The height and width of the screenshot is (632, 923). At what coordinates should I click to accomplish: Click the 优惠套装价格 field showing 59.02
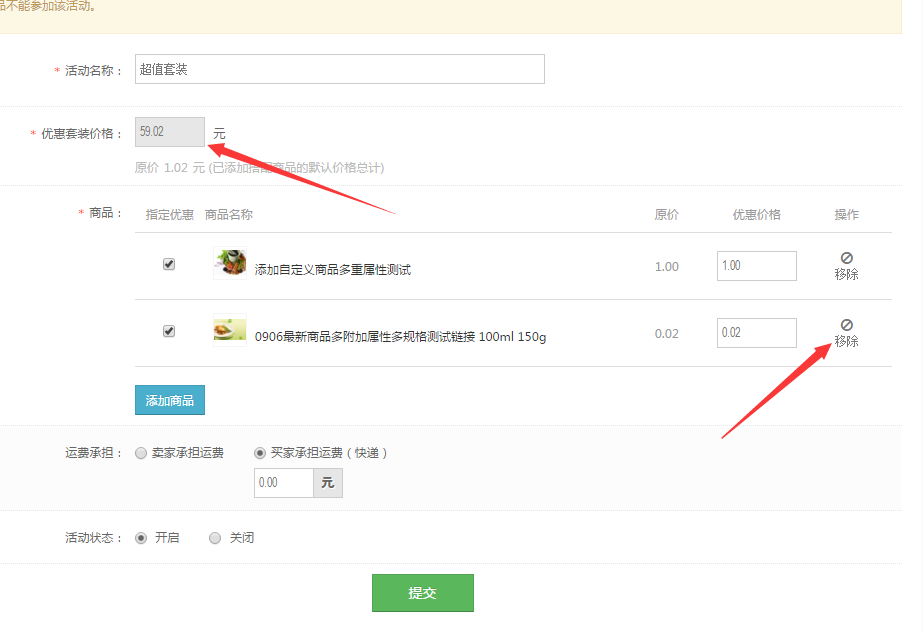[170, 132]
